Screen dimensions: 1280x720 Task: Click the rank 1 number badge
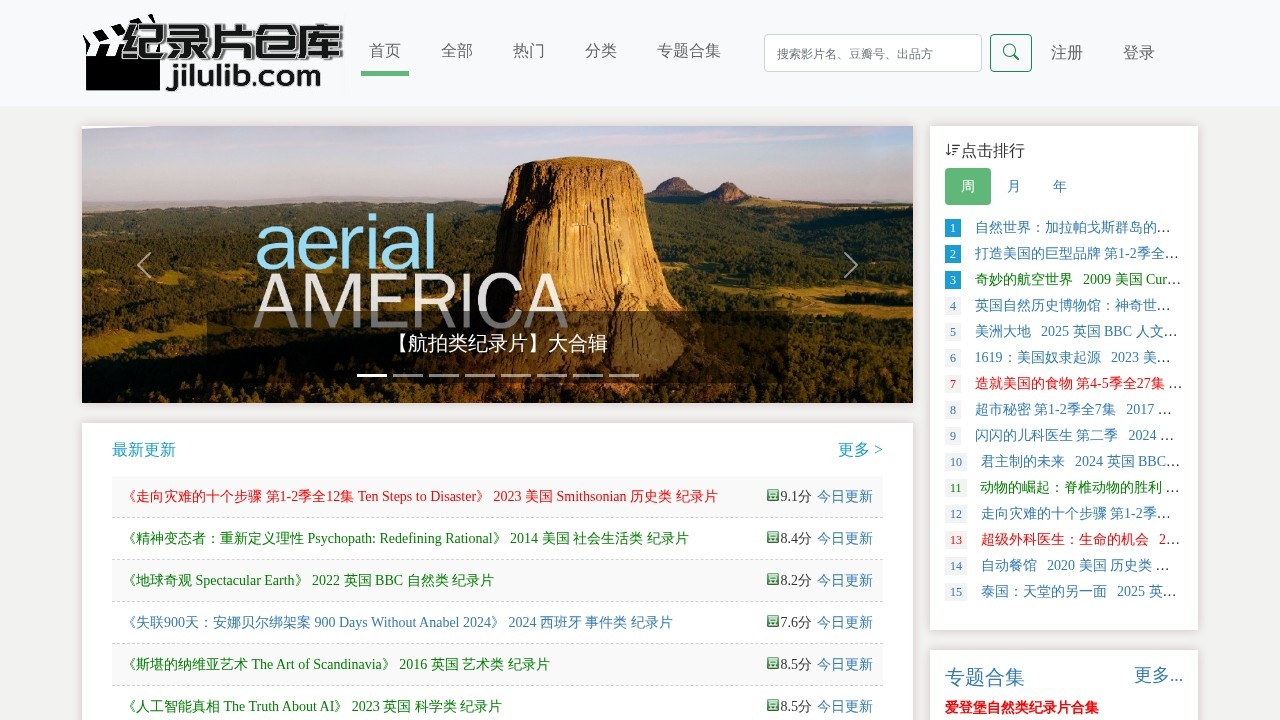pos(953,228)
